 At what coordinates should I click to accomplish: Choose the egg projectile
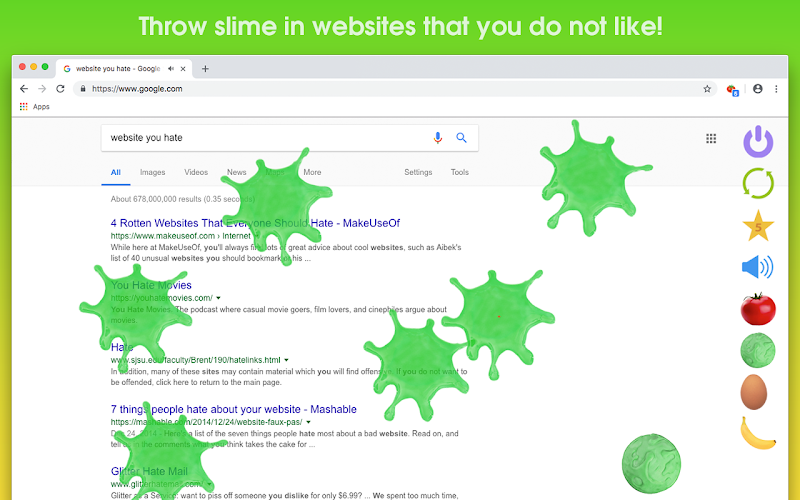click(x=754, y=392)
